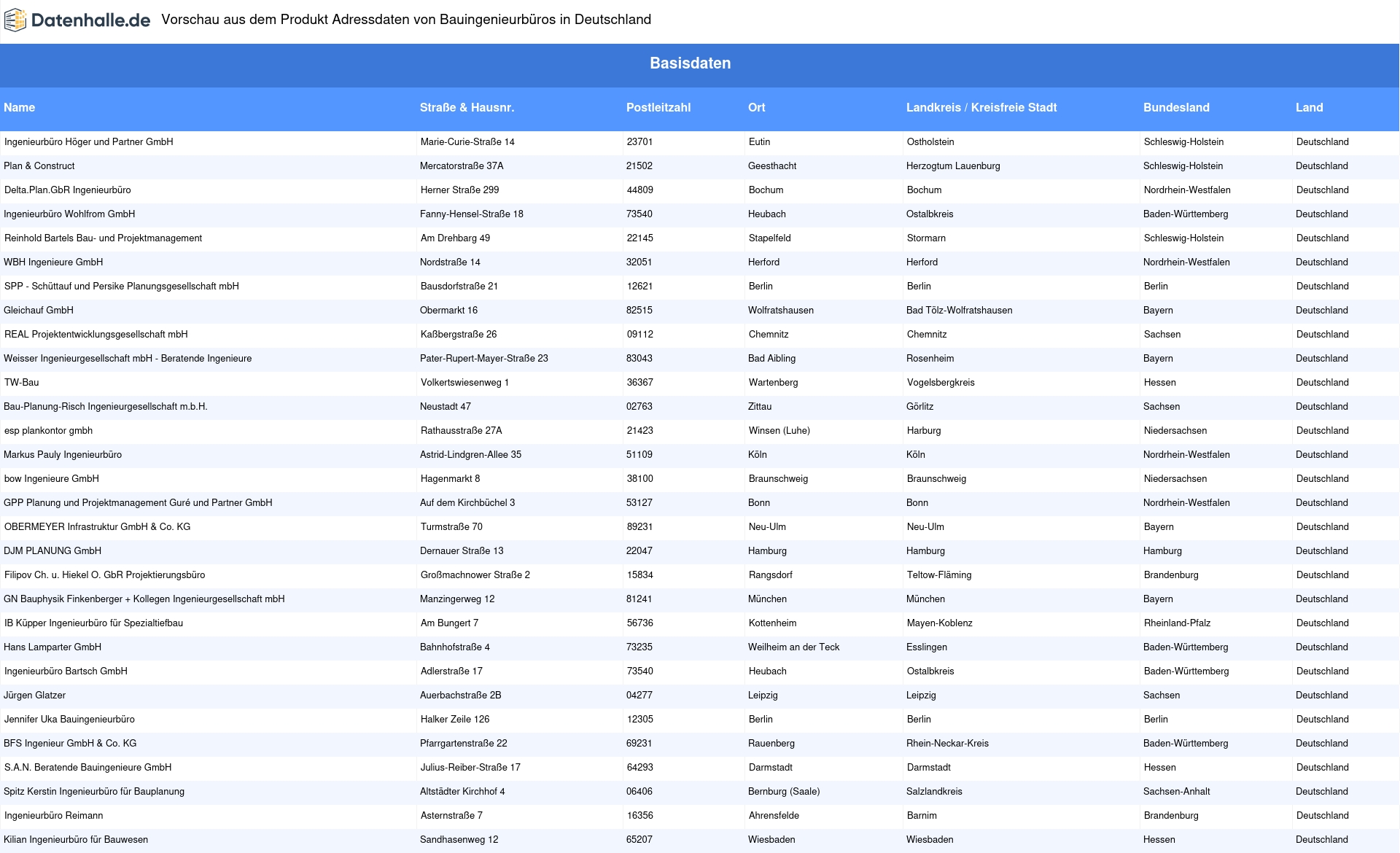
Task: Click the Bundesland column header
Action: [x=1176, y=108]
